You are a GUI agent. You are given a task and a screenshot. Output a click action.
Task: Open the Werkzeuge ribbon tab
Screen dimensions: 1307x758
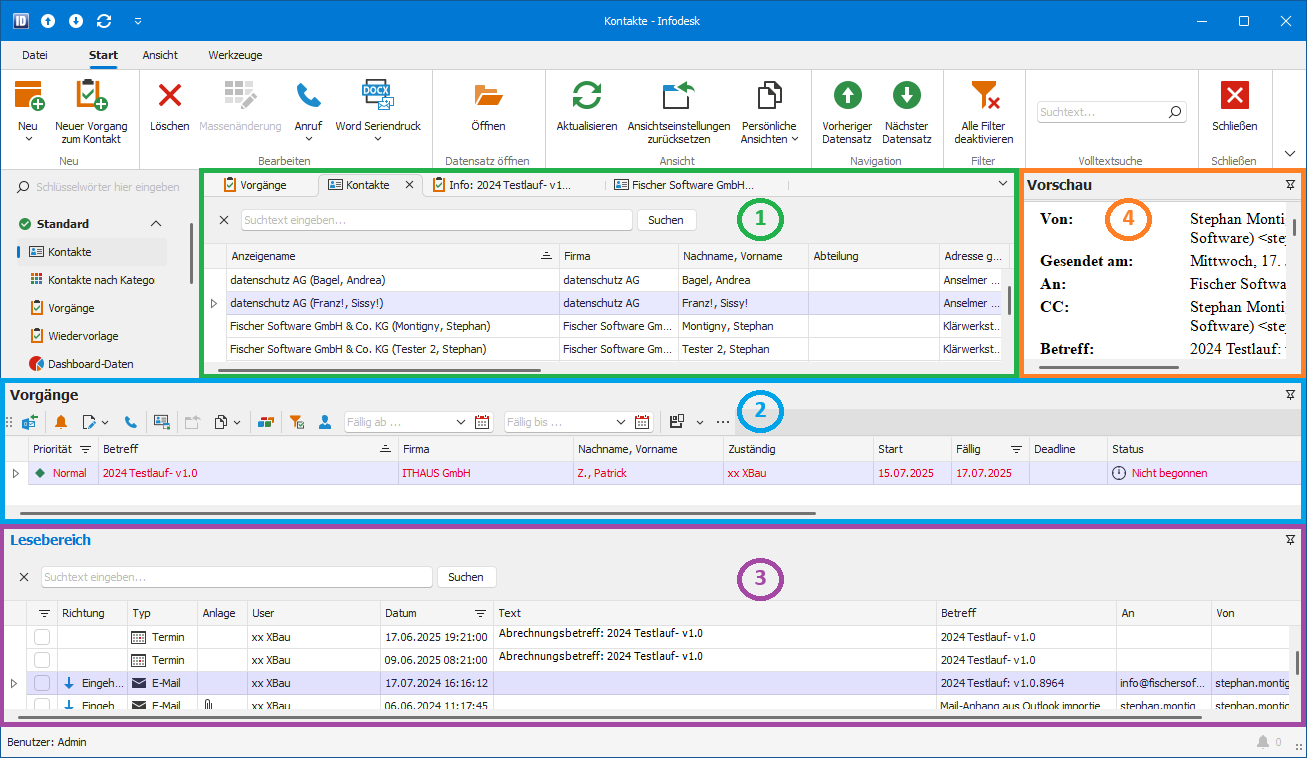[235, 55]
